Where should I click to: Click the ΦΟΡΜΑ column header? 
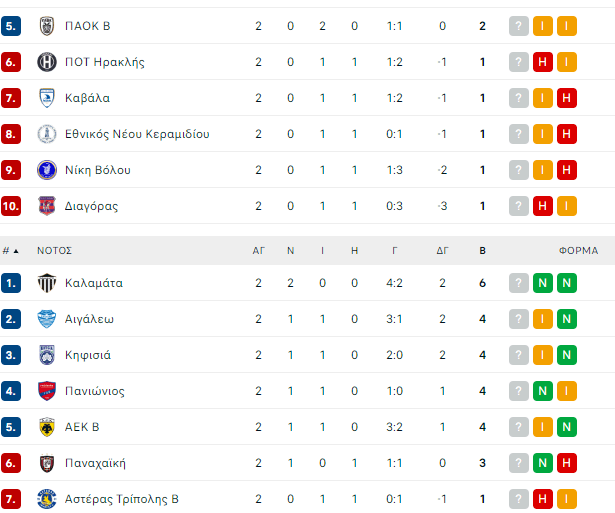click(x=578, y=251)
